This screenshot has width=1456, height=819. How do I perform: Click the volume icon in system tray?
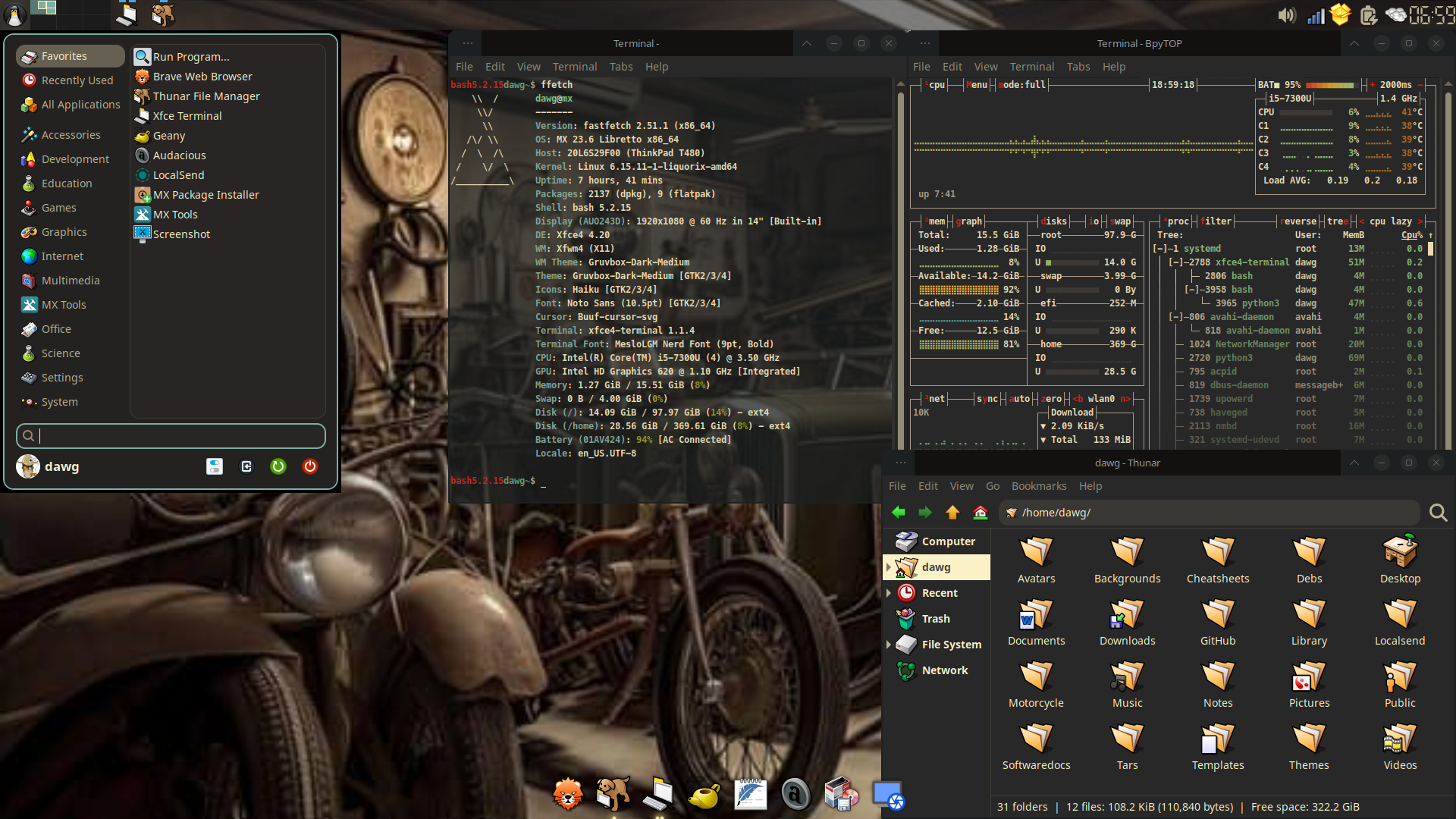(x=1286, y=15)
